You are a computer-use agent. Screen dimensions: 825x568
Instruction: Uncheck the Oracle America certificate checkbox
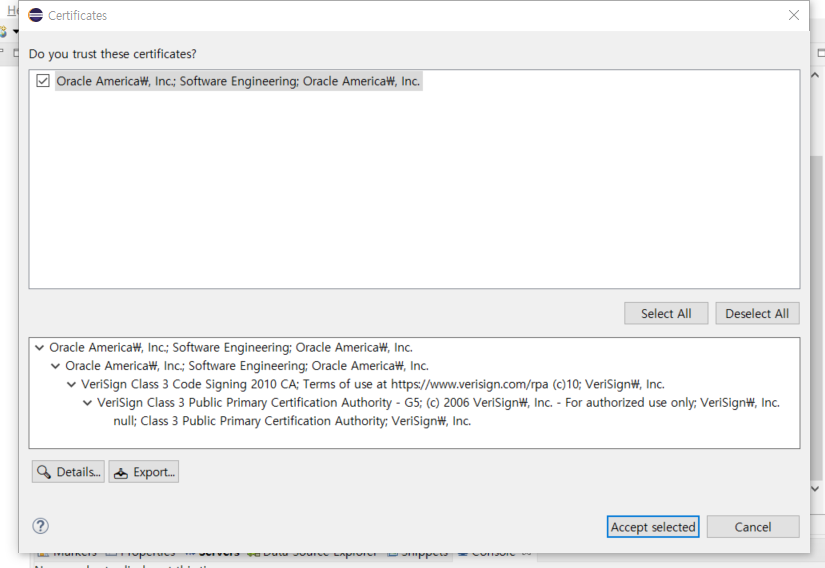[x=43, y=81]
